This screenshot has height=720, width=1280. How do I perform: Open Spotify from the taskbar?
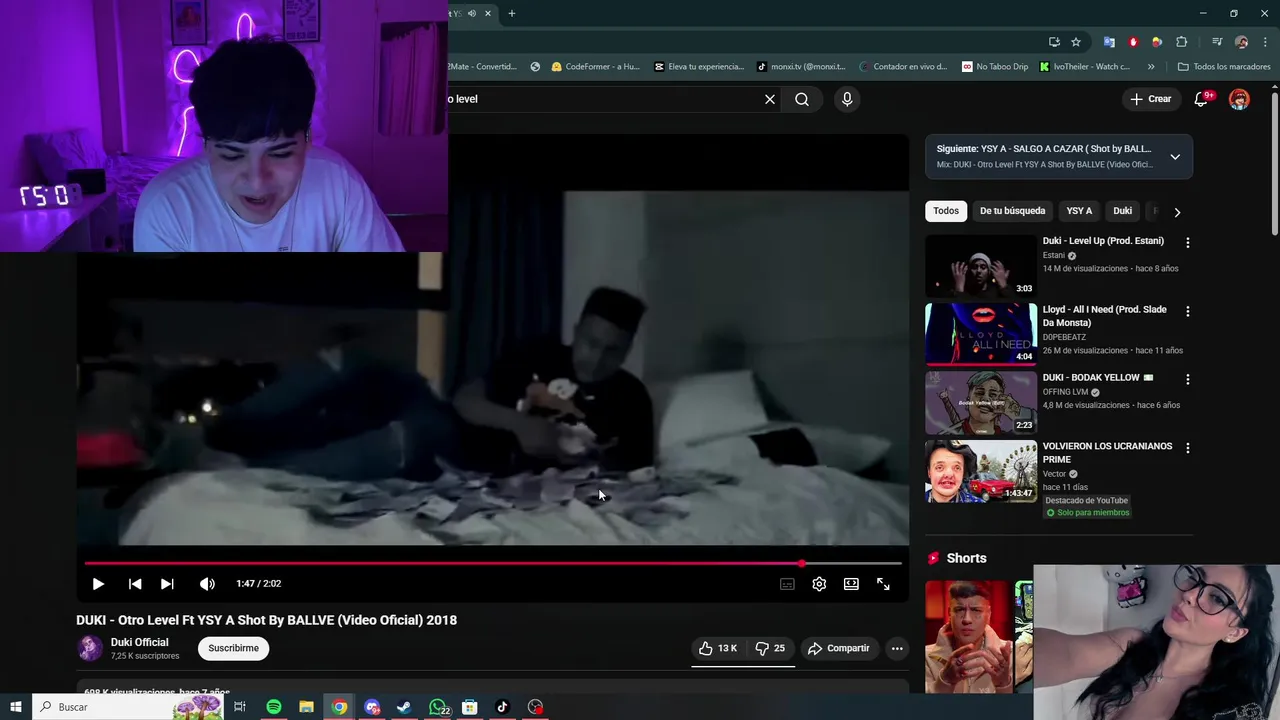click(x=274, y=707)
